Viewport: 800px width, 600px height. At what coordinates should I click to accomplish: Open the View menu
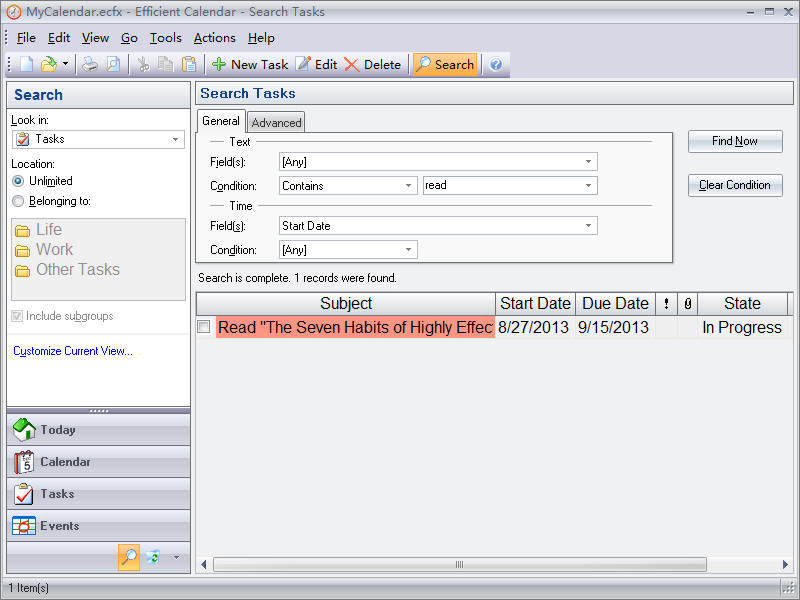point(95,38)
